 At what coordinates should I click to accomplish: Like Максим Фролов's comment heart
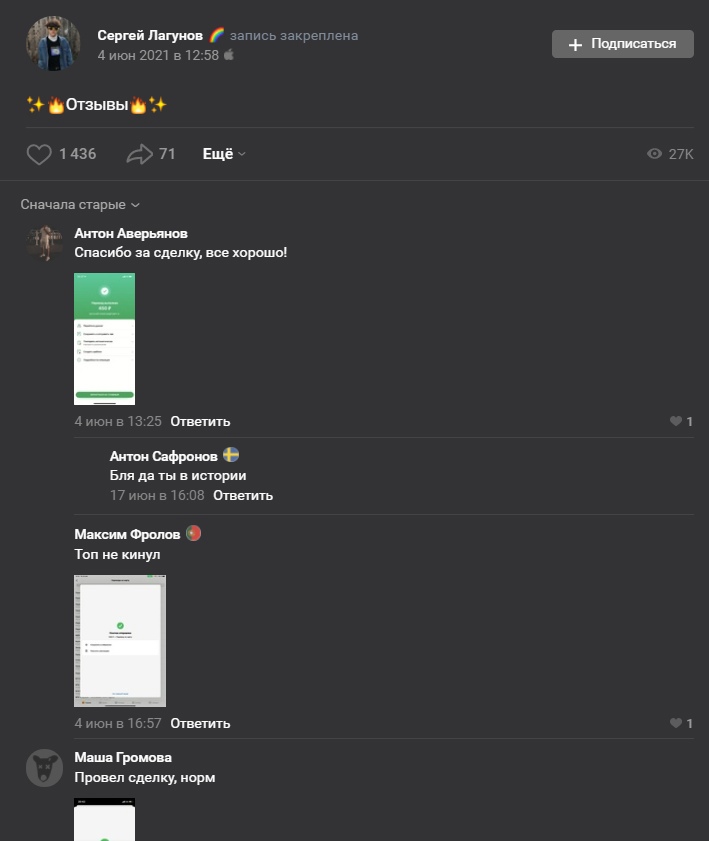click(x=676, y=723)
